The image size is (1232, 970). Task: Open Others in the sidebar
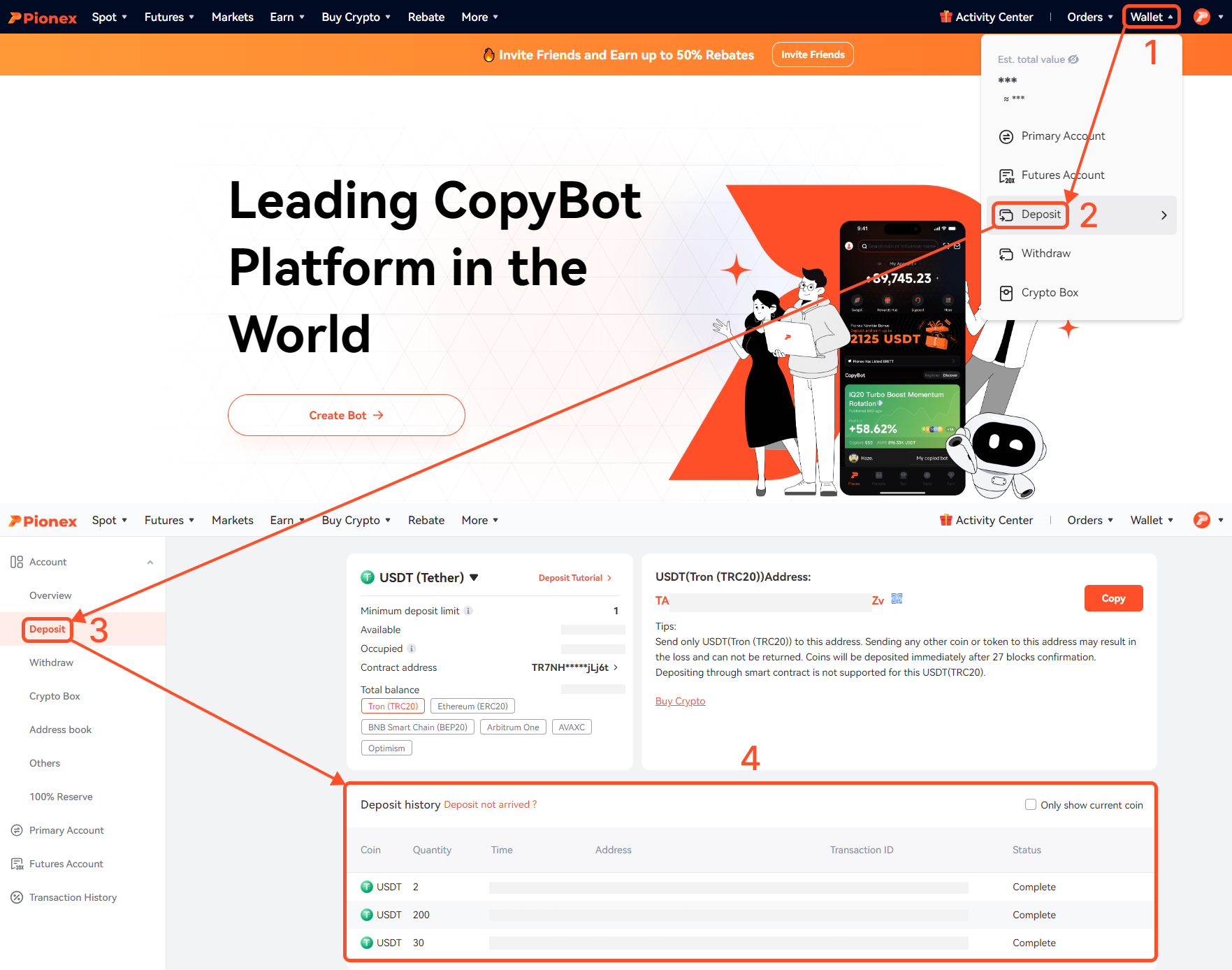(x=45, y=763)
